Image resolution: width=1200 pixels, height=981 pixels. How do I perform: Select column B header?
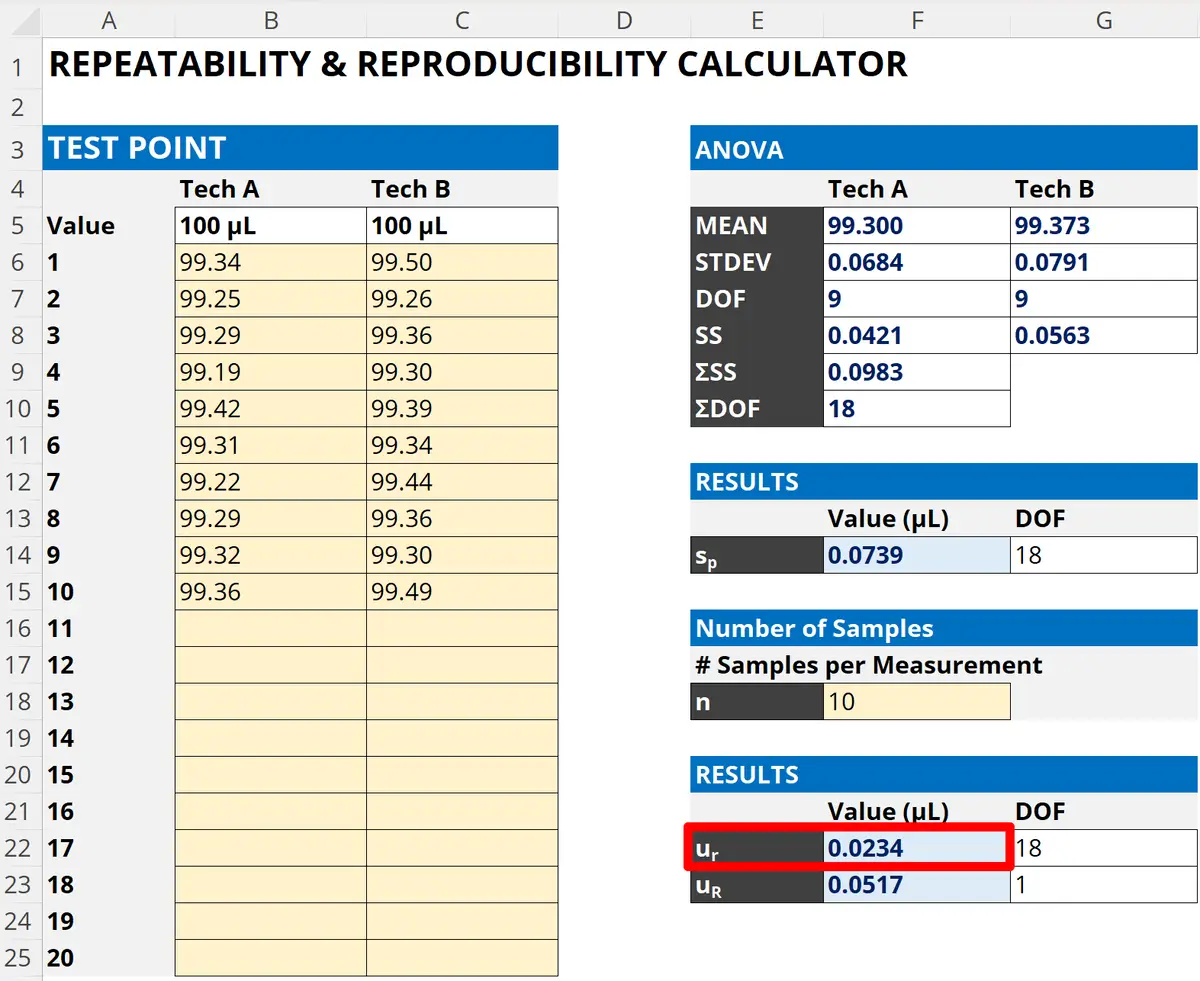270,19
